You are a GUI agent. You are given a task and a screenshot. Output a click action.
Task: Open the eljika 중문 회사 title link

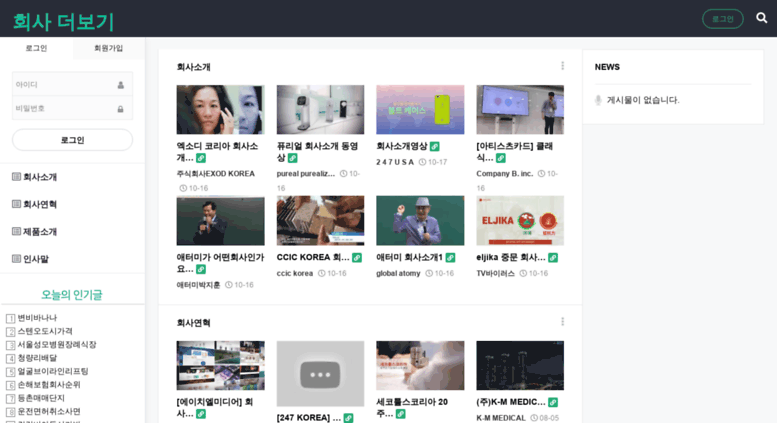510,257
